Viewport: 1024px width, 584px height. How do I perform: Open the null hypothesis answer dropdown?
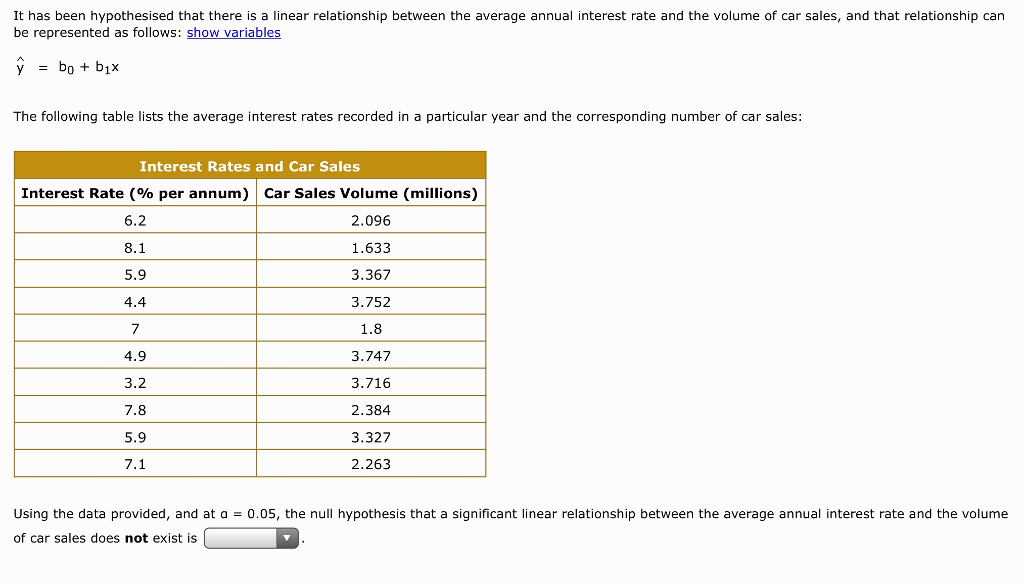point(251,538)
